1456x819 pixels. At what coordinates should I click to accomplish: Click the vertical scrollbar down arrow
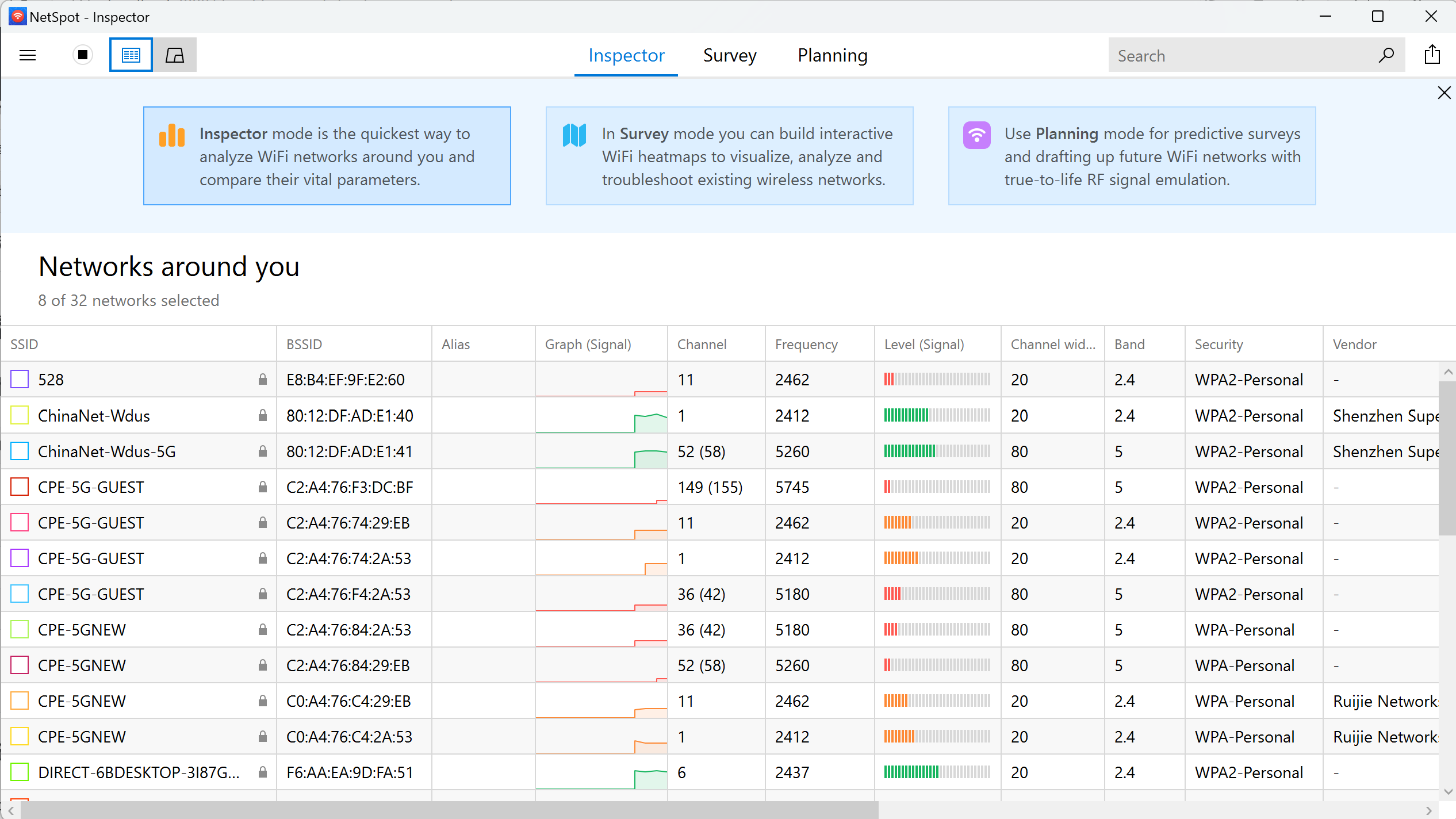pos(1447,791)
